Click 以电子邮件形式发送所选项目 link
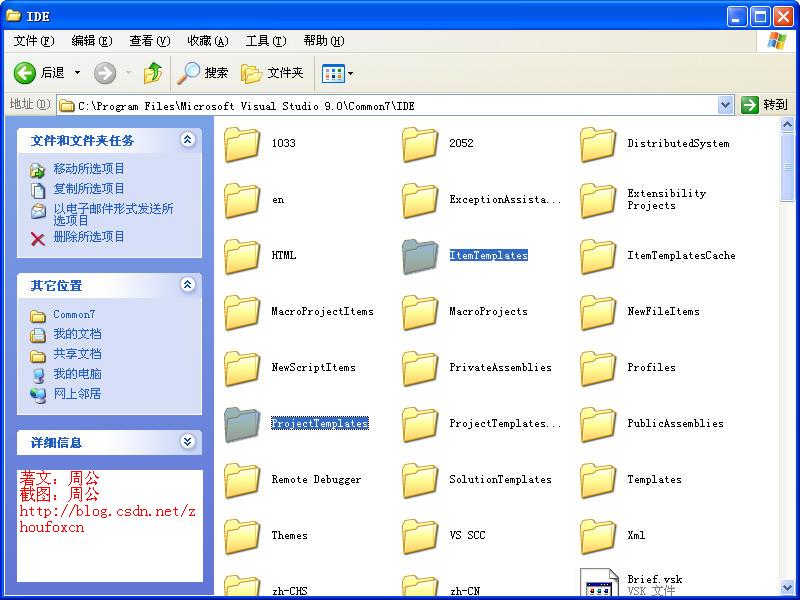Screen dimensions: 800x600 point(113,214)
